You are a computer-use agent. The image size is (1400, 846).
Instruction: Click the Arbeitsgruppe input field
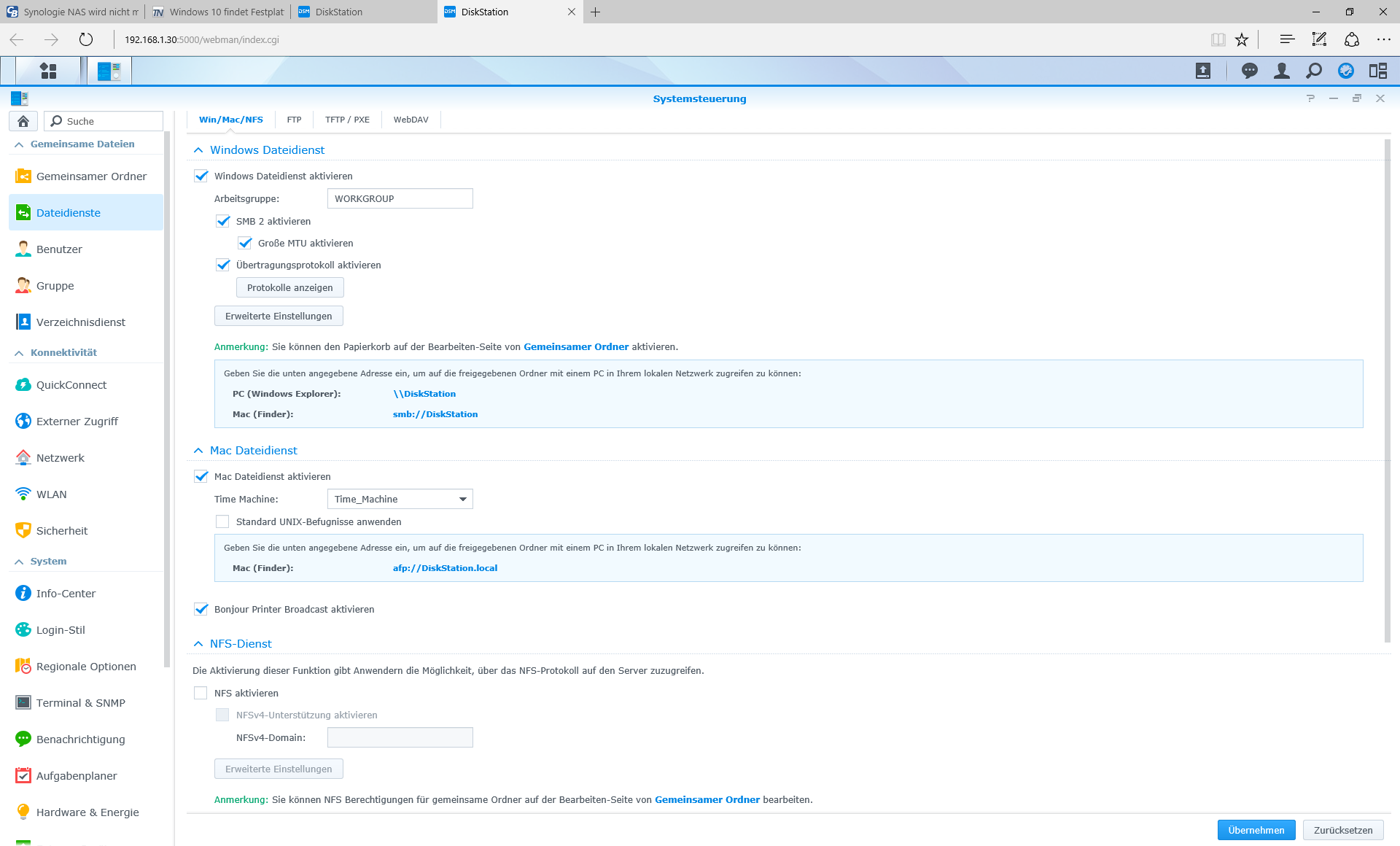[400, 198]
